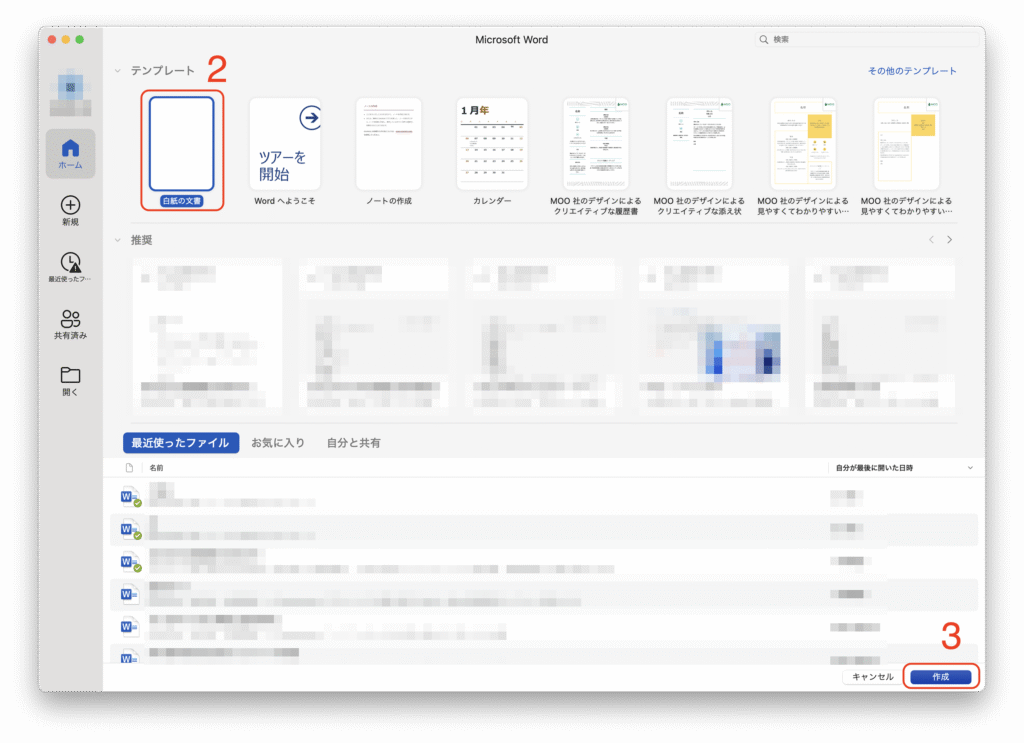Sort the file list by the 名前 column
Screen dimensions: 1024x743
point(157,467)
